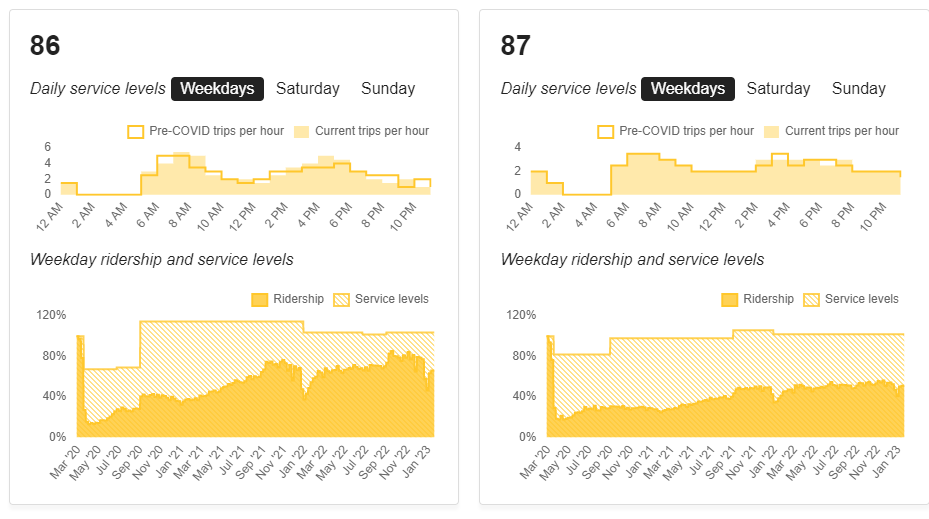Choose the Weekdays tab in route 87 card

[x=687, y=89]
